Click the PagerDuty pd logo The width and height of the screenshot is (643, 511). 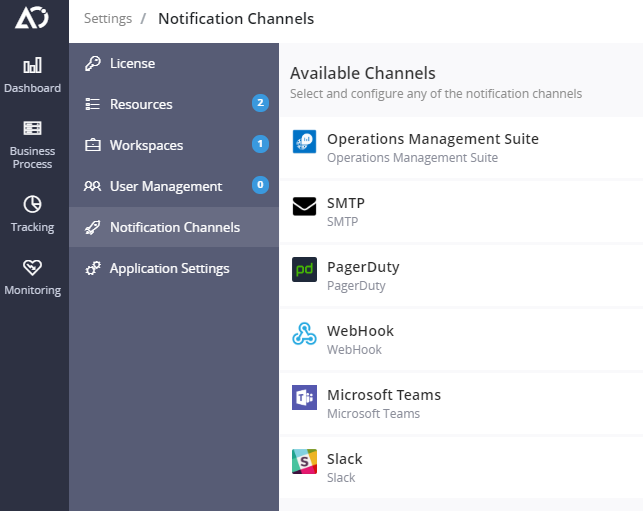pos(304,269)
